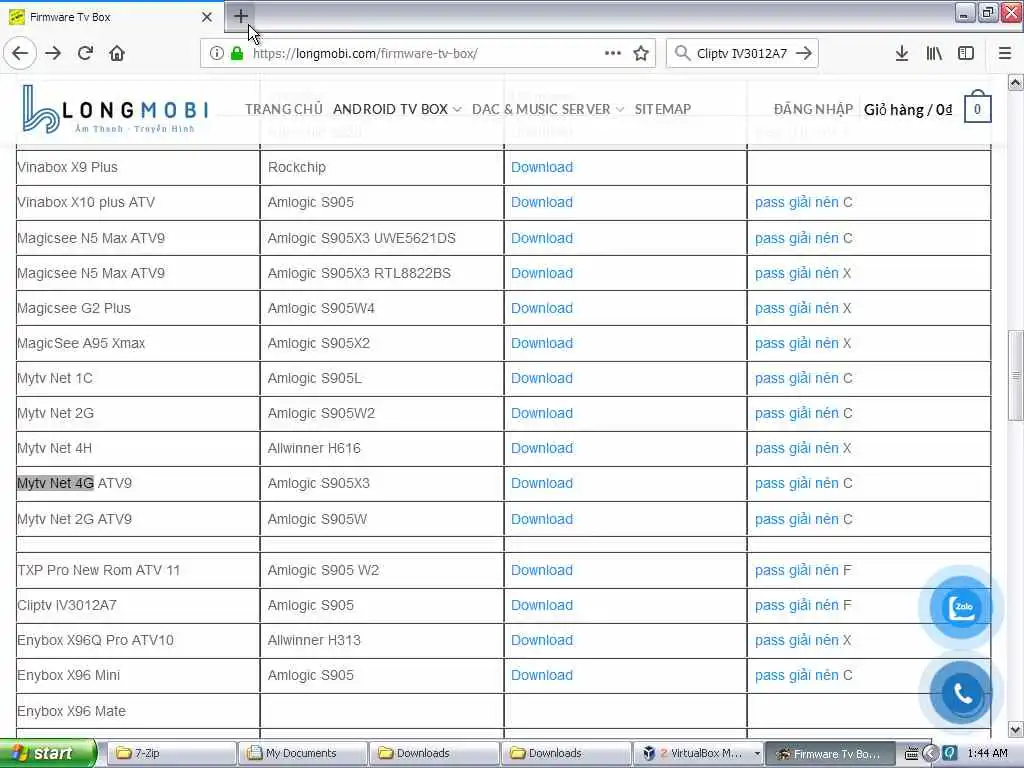Download Enybox X96Q Pro ATV10 firmware
Image resolution: width=1024 pixels, height=768 pixels.
pos(542,641)
